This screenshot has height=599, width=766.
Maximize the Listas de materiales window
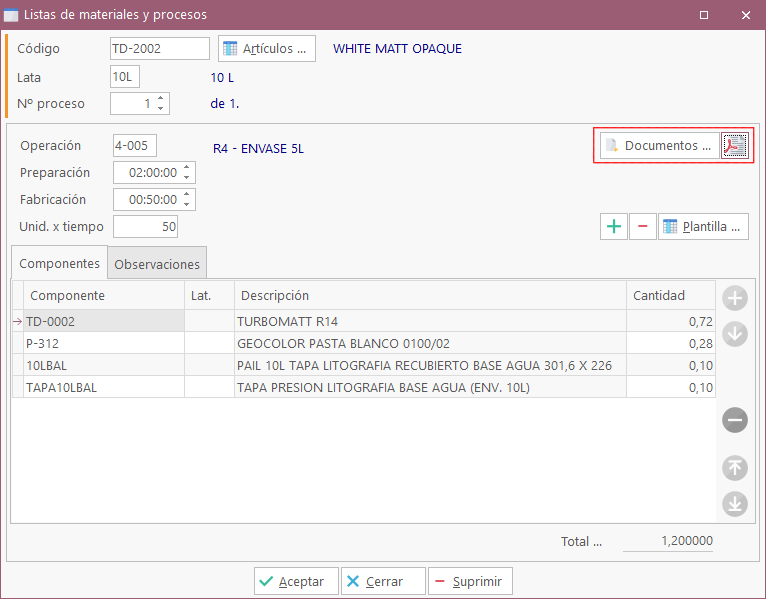(x=704, y=15)
